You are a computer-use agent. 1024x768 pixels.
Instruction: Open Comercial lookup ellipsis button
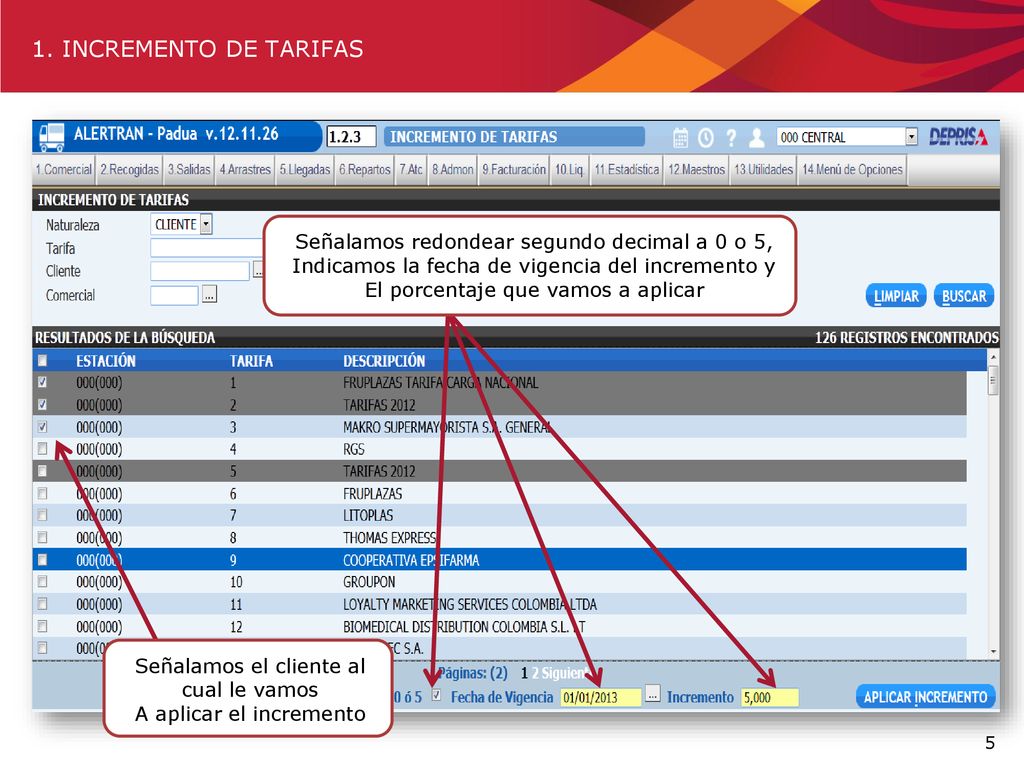[209, 295]
